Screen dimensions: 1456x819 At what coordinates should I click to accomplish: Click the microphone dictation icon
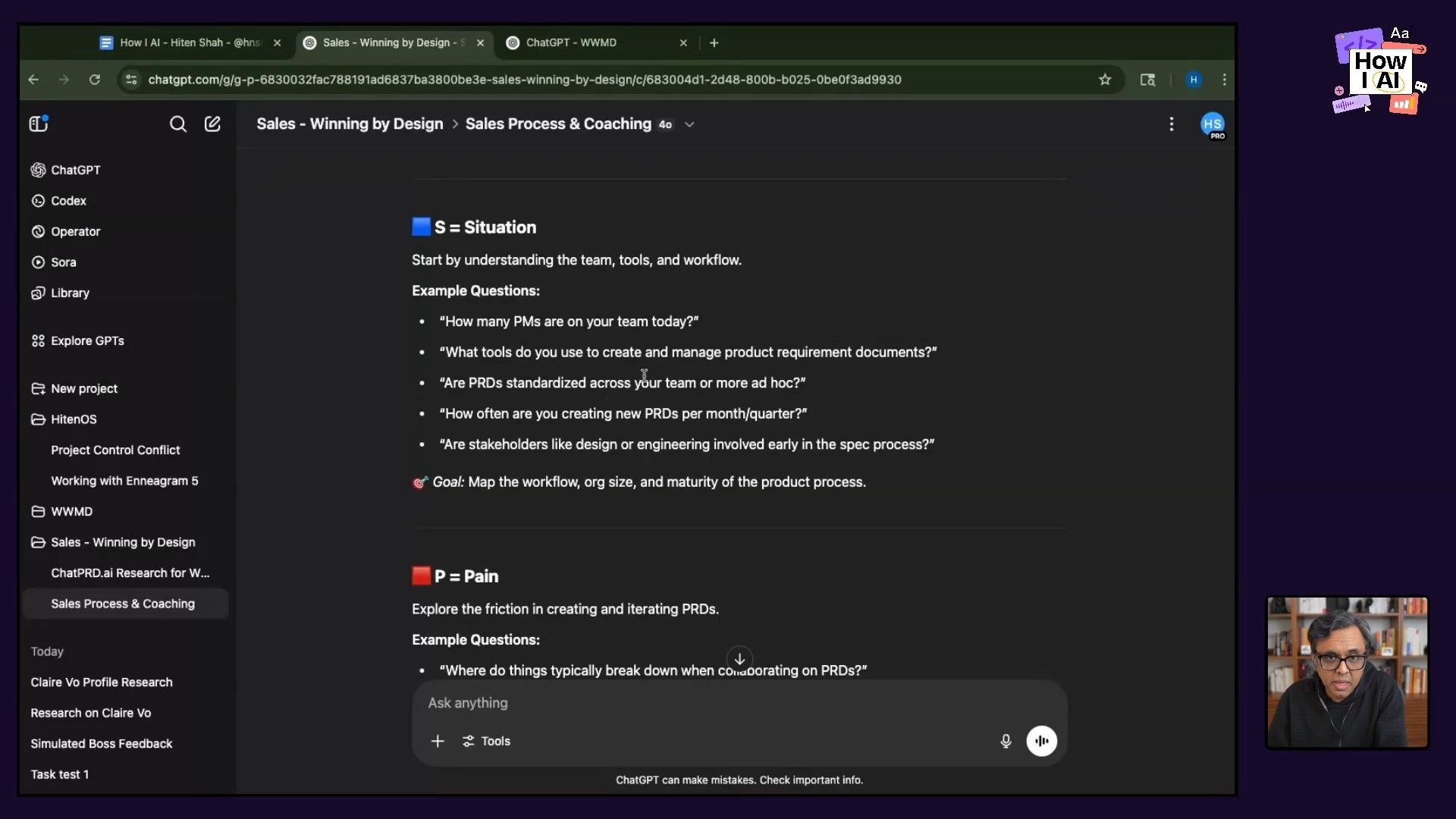point(1006,741)
